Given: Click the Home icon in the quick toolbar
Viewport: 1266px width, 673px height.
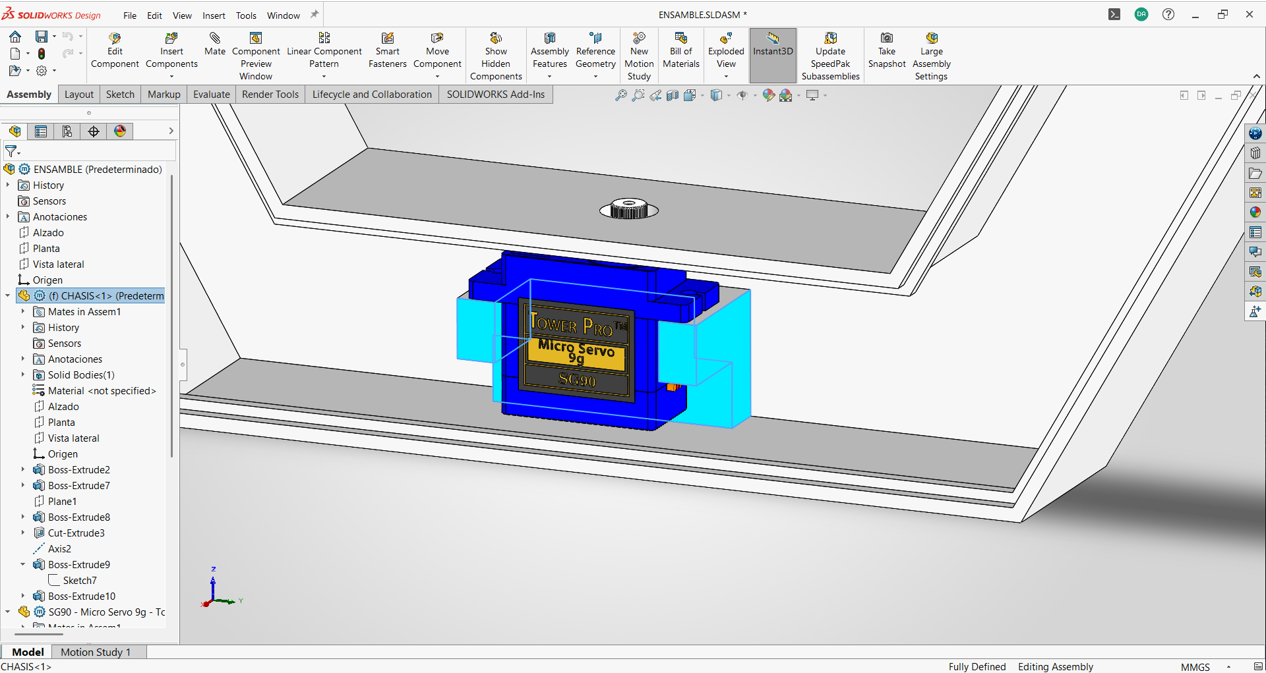Looking at the screenshot, I should [x=15, y=37].
